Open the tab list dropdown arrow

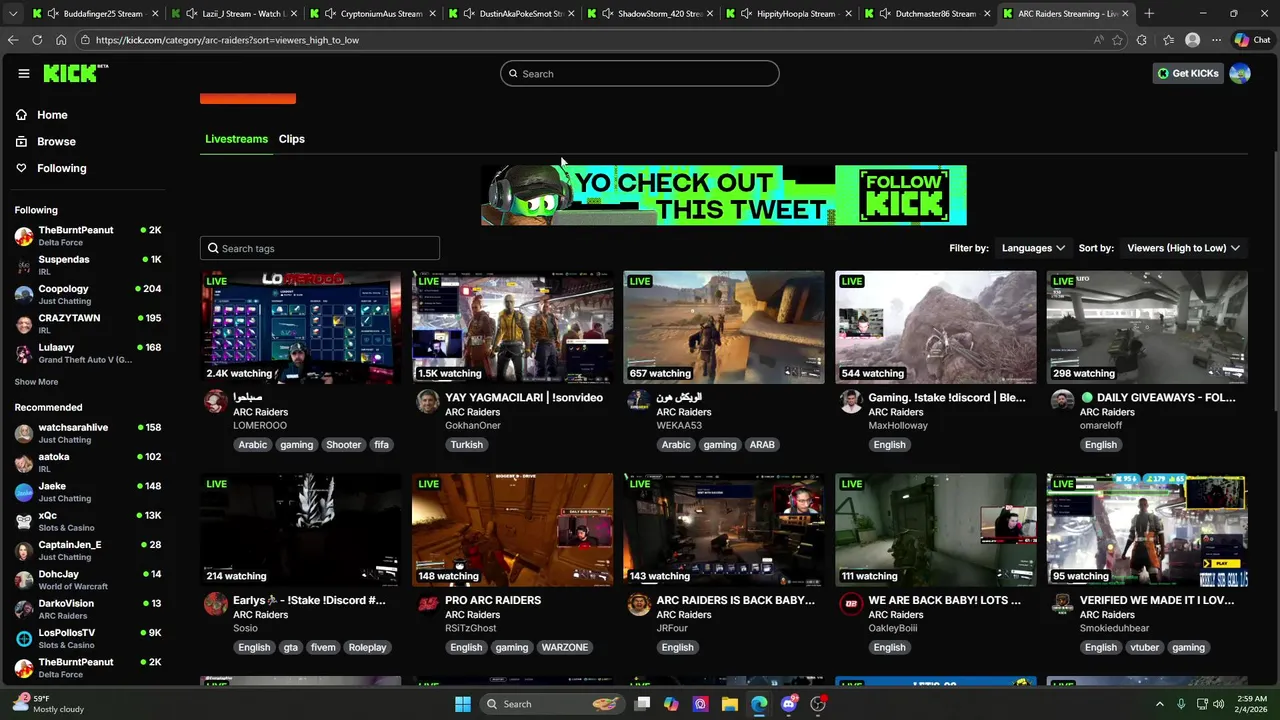pos(12,14)
